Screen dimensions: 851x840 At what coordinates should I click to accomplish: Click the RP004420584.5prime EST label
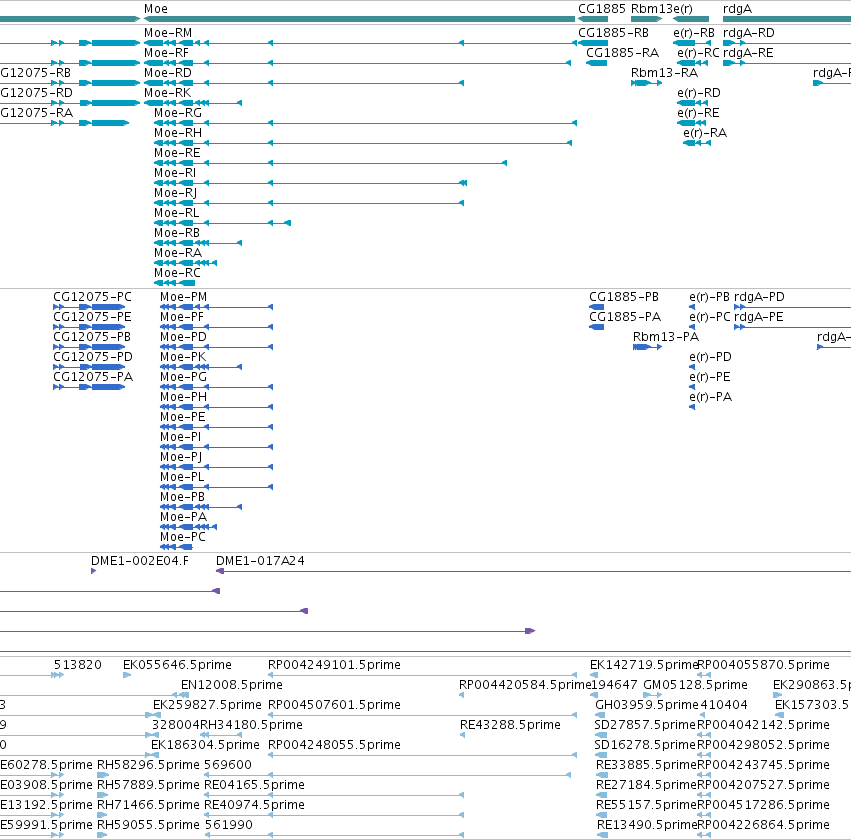point(525,685)
